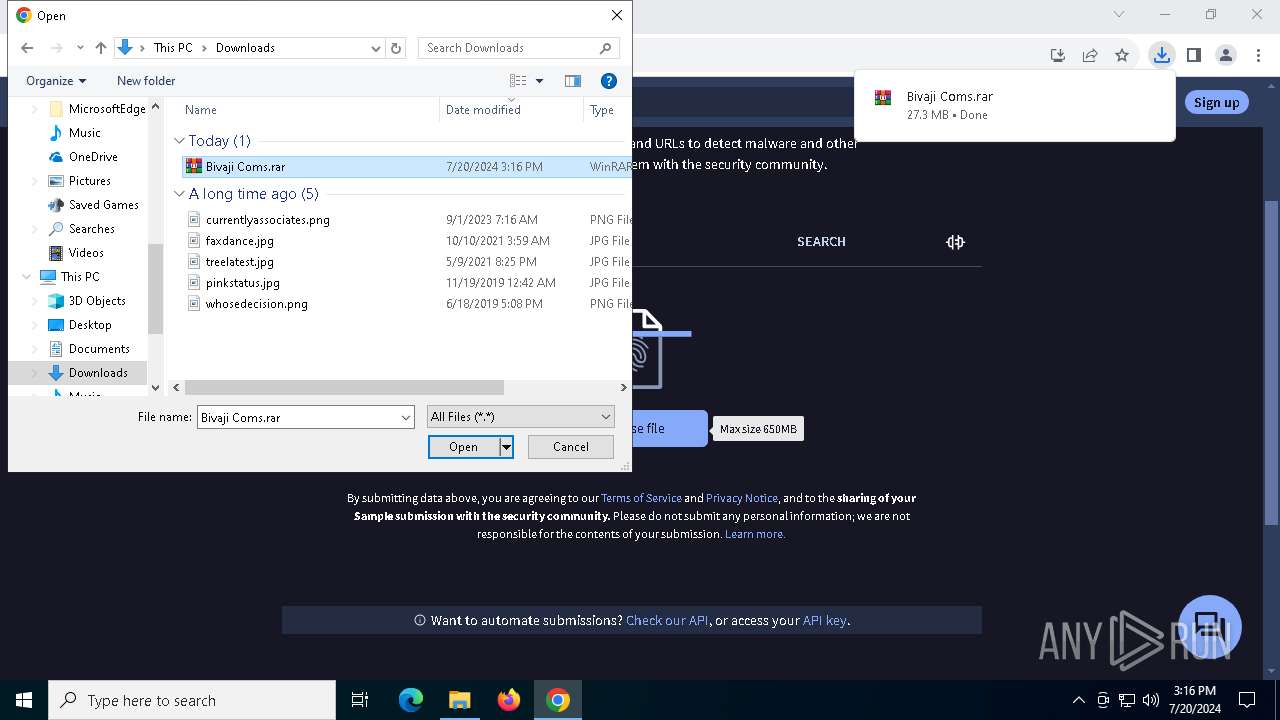Open the Help question mark icon

pyautogui.click(x=608, y=81)
